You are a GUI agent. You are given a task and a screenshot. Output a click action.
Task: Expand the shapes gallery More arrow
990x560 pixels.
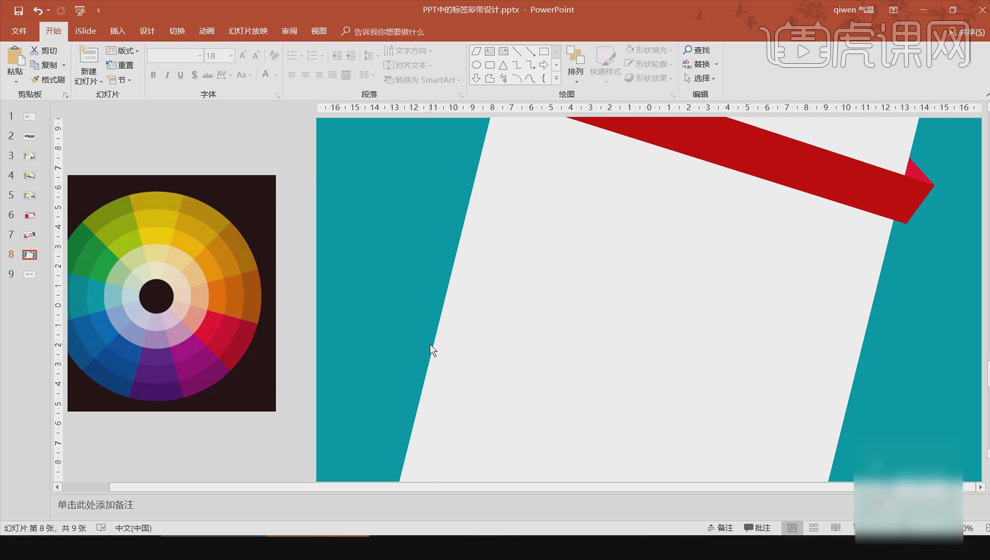[556, 78]
